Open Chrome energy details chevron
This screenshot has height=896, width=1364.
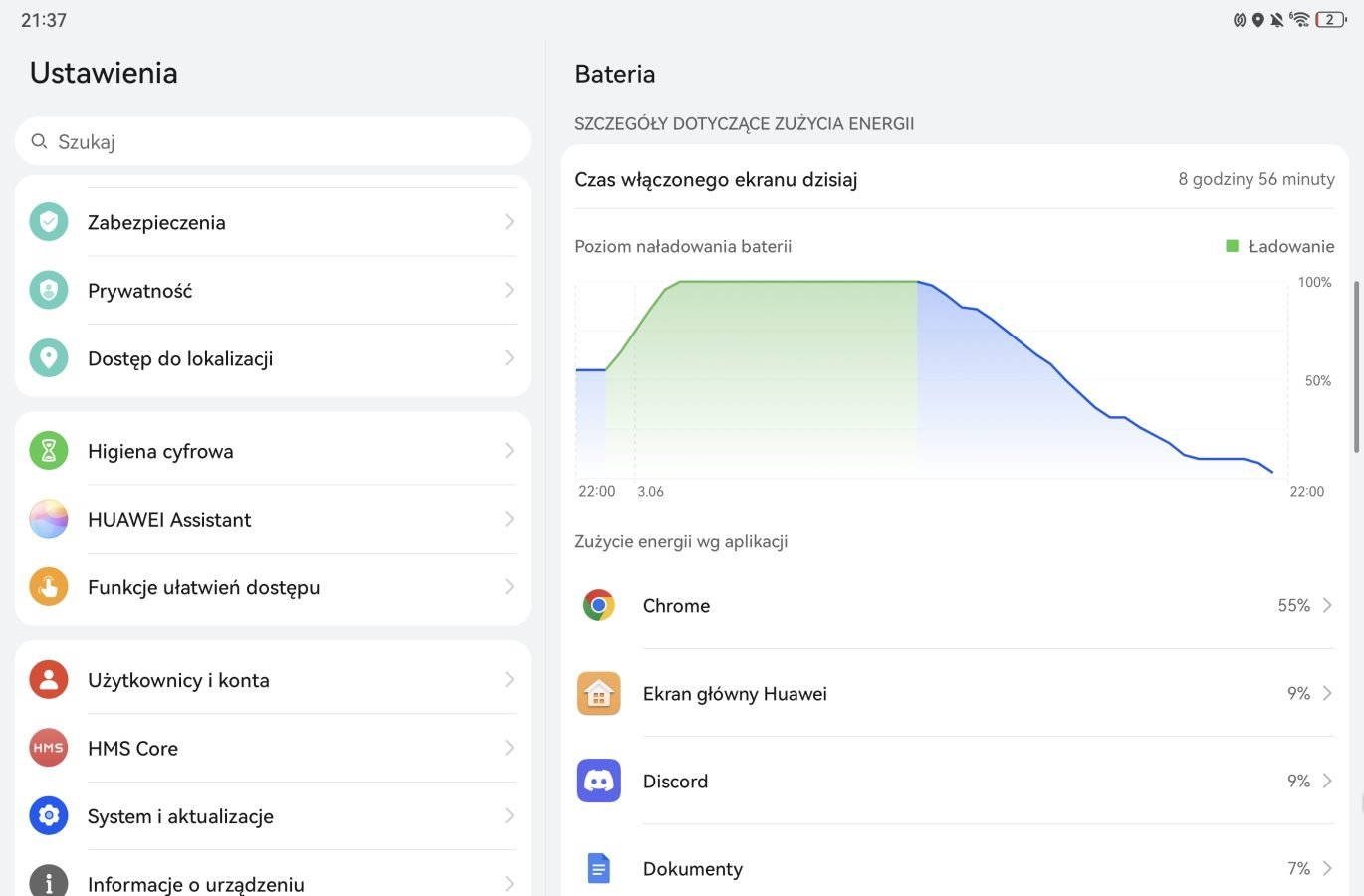[x=1327, y=605]
